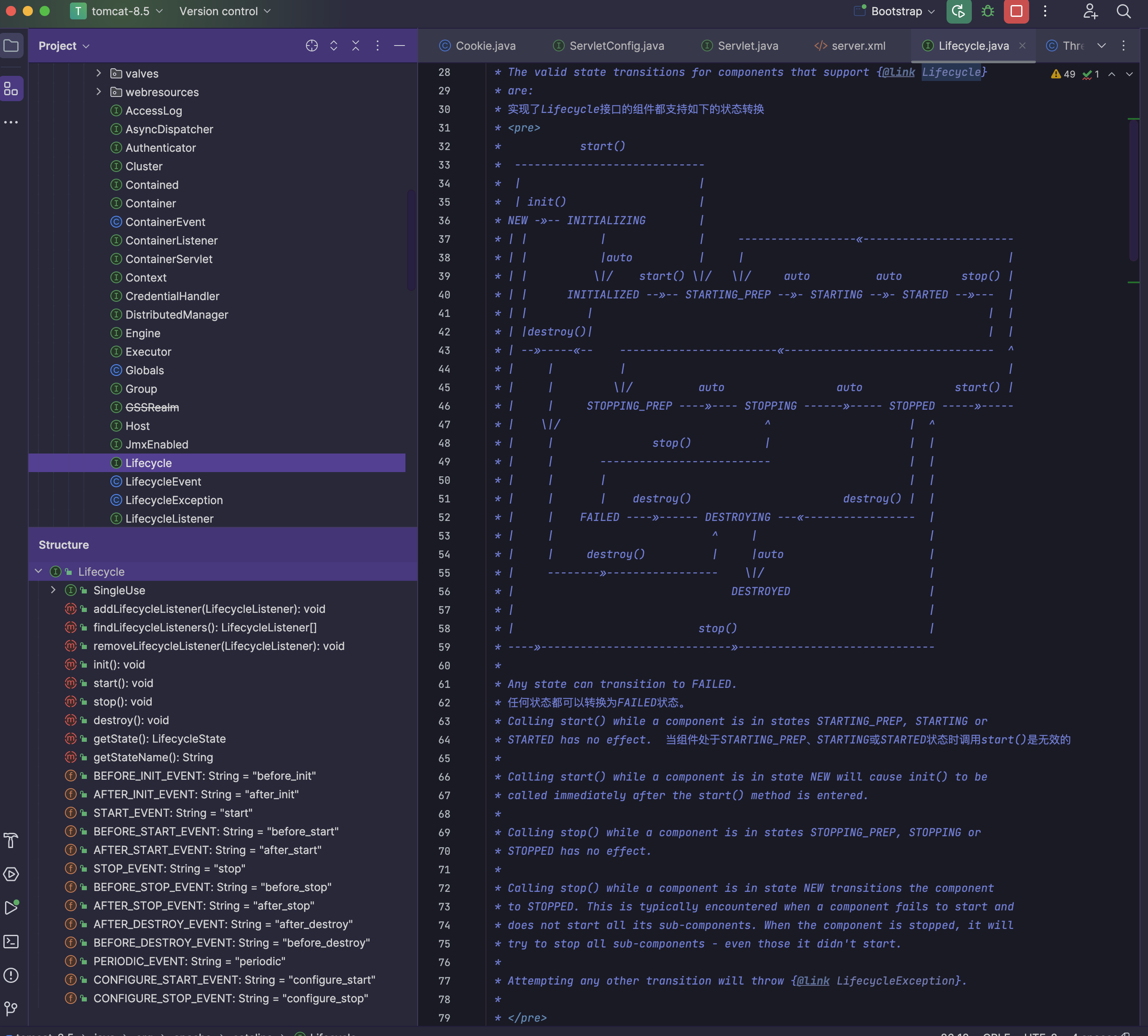Open the Structure tool window icon
The width and height of the screenshot is (1148, 1036).
(x=11, y=89)
